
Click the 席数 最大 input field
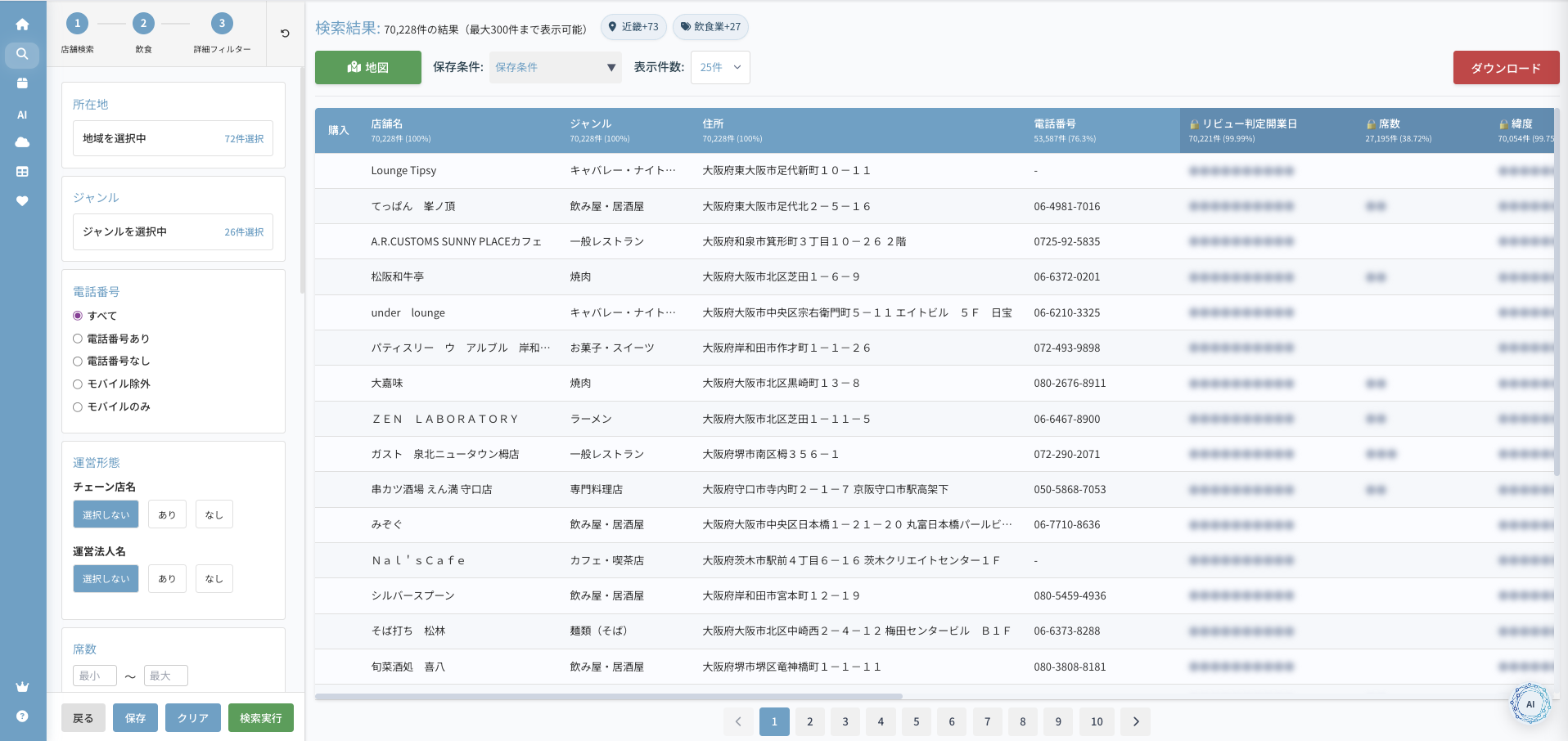[166, 676]
